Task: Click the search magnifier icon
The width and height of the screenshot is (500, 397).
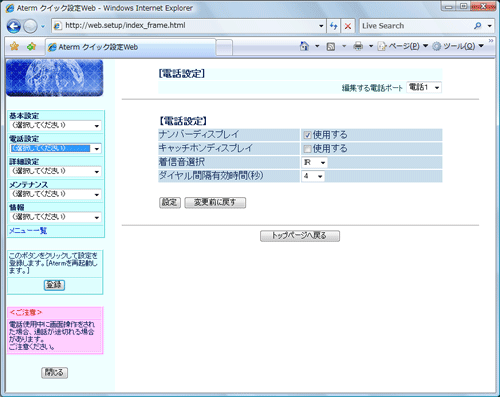Action: (478, 26)
